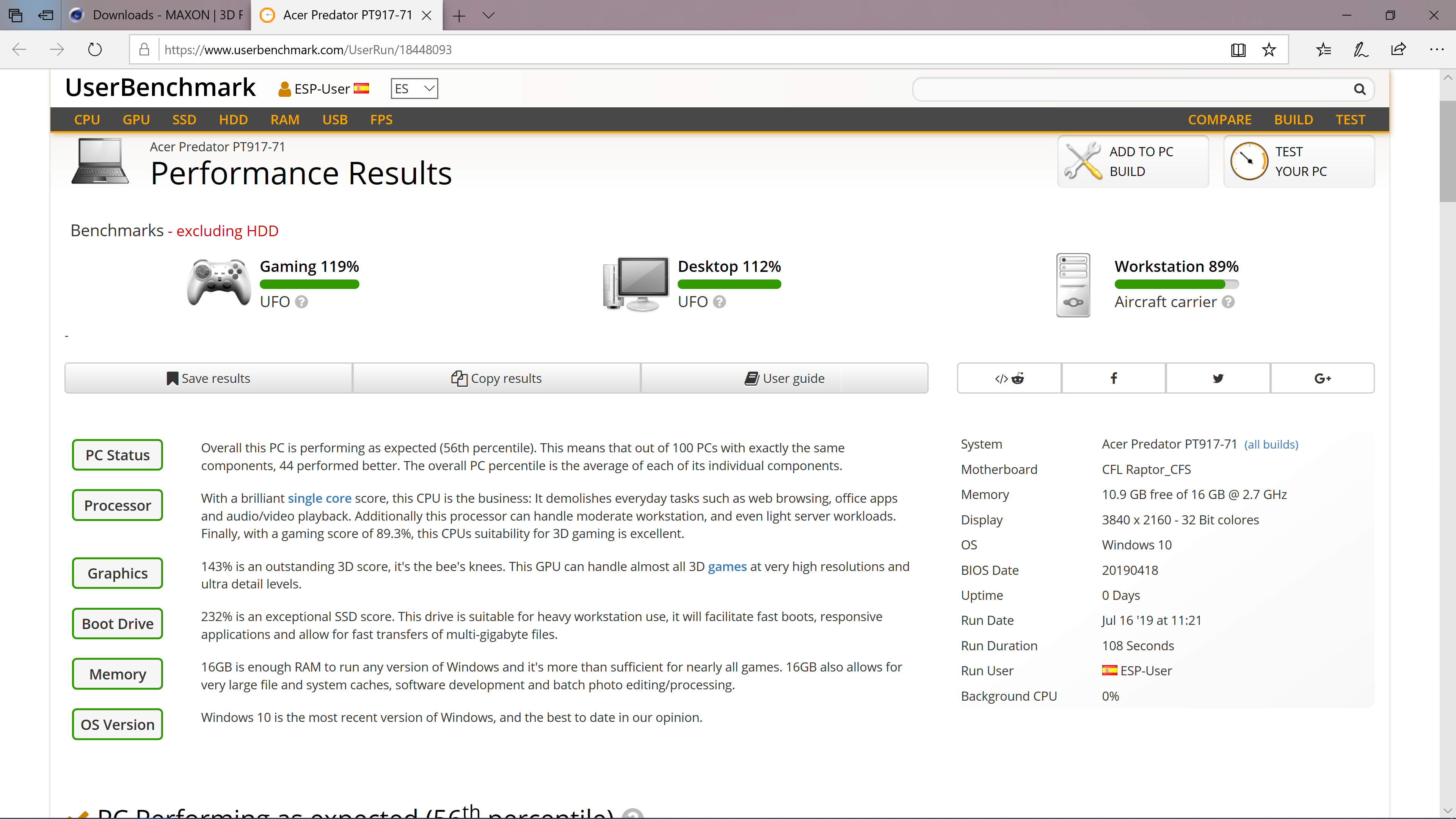This screenshot has width=1456, height=819.
Task: Open the GPU navigation menu item
Action: (x=136, y=120)
